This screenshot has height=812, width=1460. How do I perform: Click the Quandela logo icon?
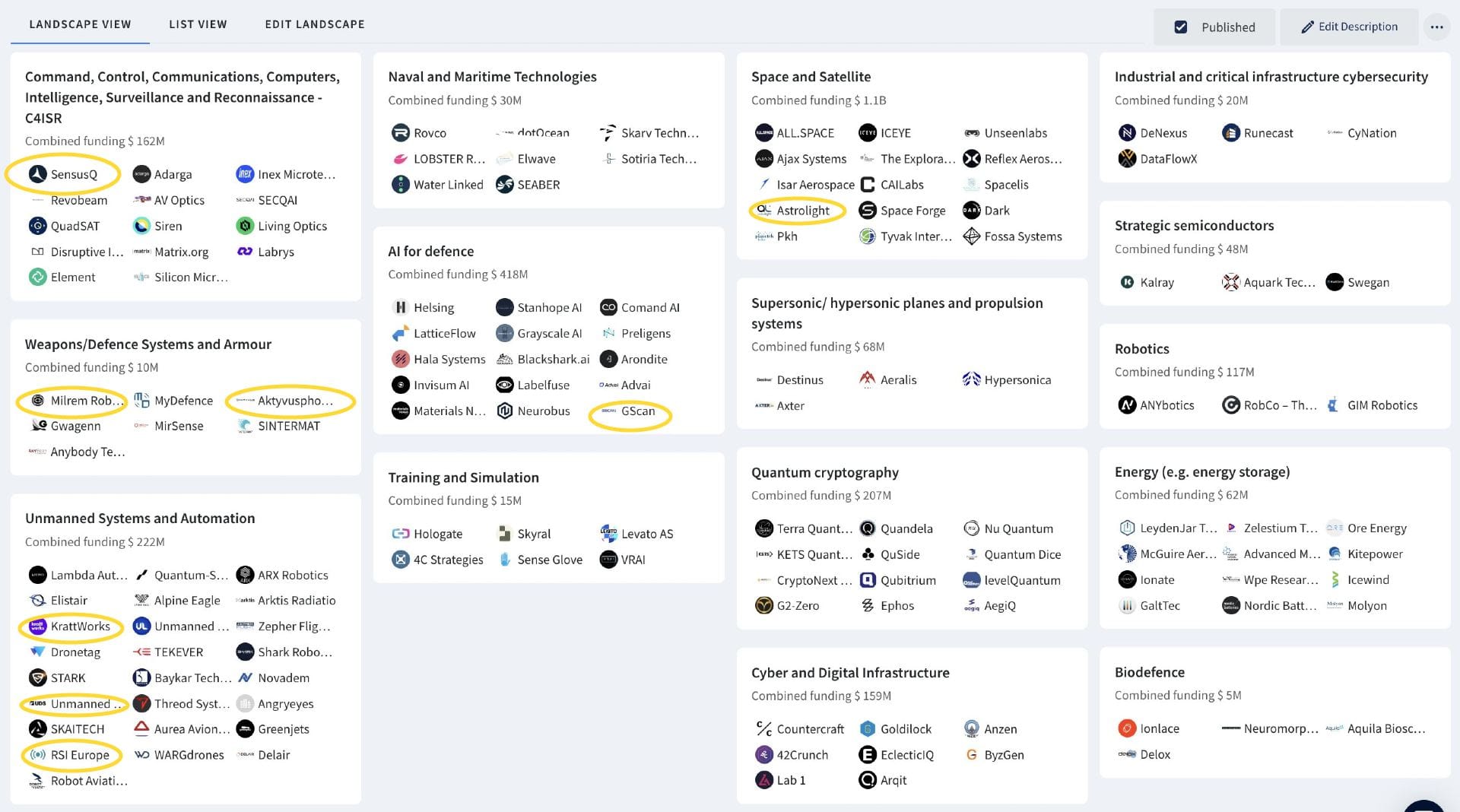coord(868,528)
